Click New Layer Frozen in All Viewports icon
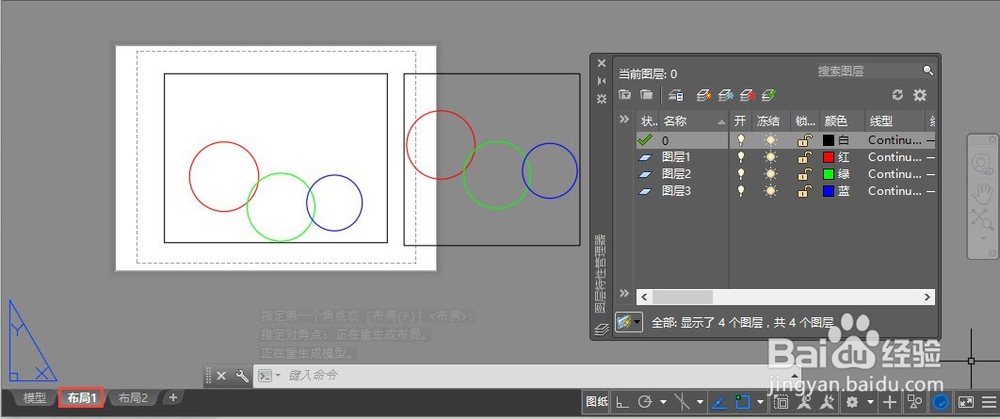 [x=725, y=95]
